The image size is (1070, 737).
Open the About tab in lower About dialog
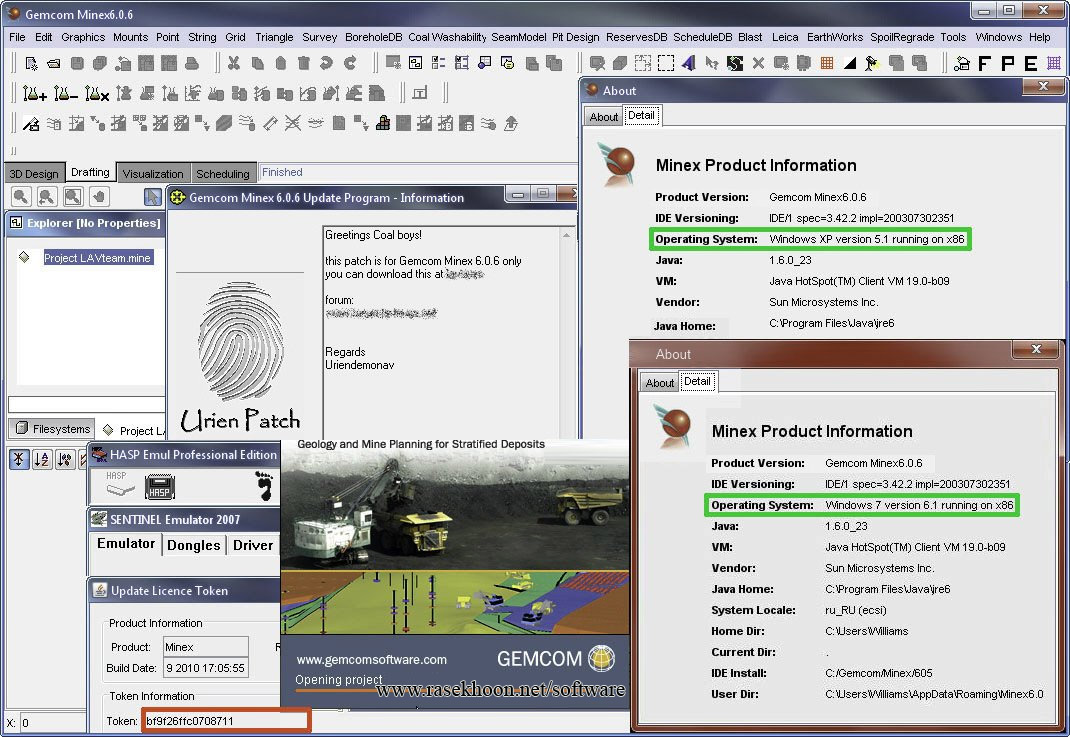click(x=659, y=383)
